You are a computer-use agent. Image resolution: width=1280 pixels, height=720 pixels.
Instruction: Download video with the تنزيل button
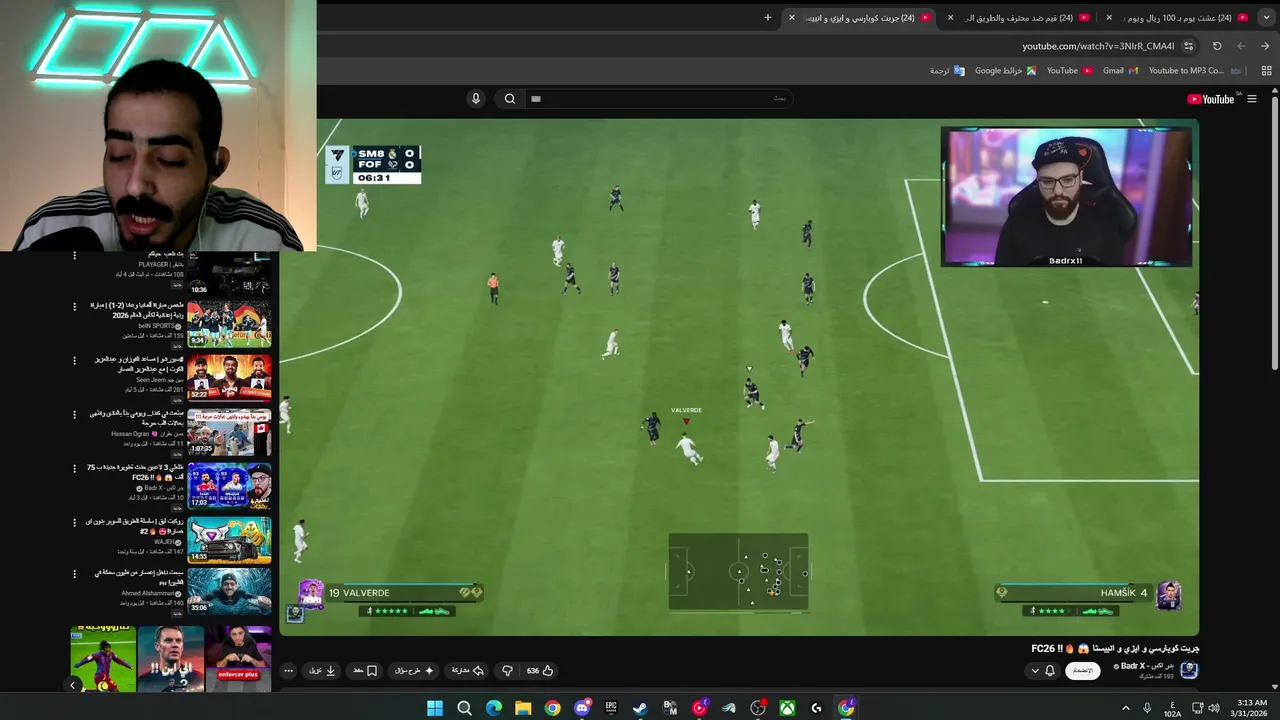(322, 671)
